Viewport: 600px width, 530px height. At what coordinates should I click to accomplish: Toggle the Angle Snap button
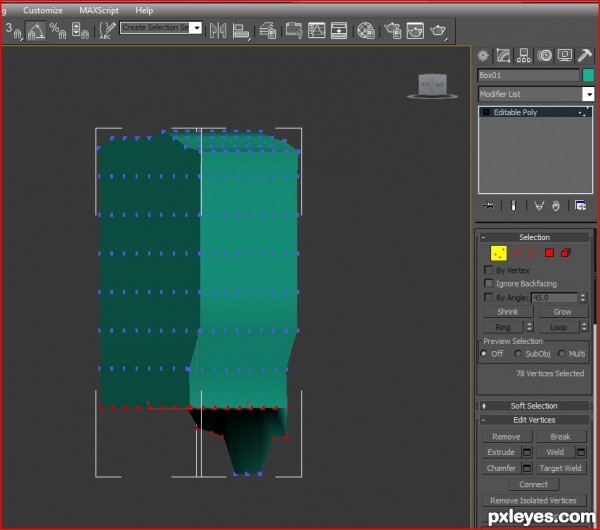pyautogui.click(x=36, y=30)
